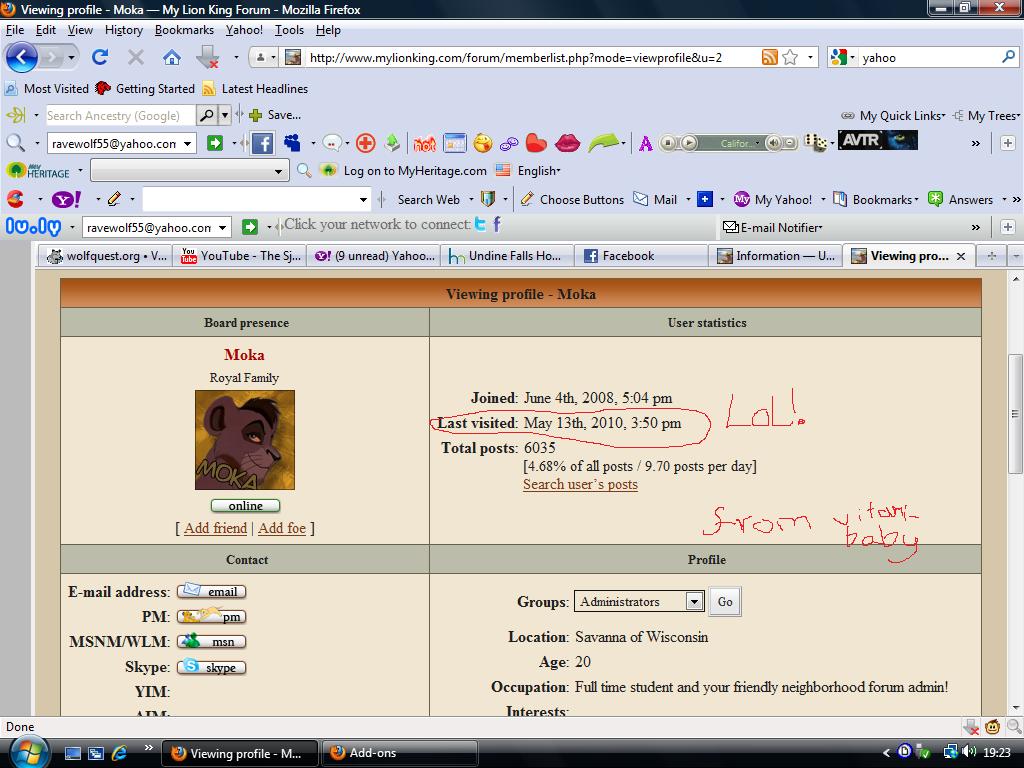Click the page vertical scrollbar thumb
This screenshot has height=768, width=1024.
tap(1015, 414)
